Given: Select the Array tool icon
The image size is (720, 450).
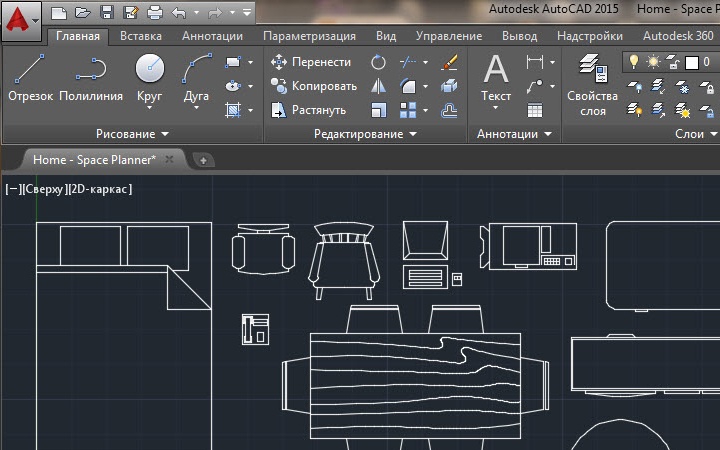Looking at the screenshot, I should coord(408,110).
